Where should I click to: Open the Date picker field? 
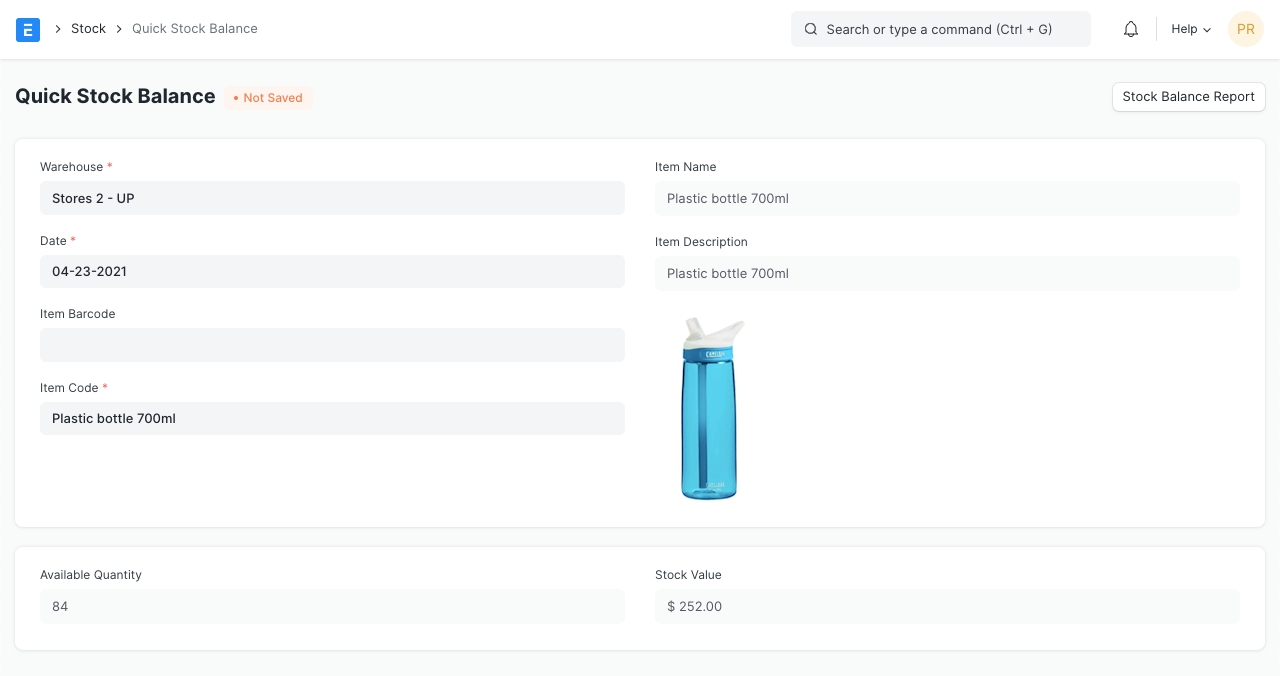coord(332,271)
